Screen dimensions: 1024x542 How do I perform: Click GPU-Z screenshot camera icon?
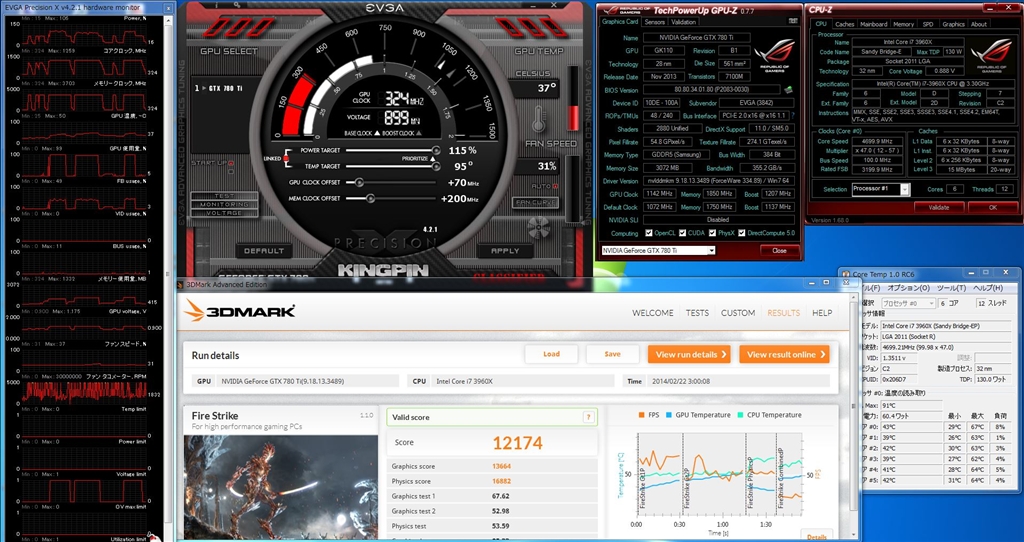[793, 22]
